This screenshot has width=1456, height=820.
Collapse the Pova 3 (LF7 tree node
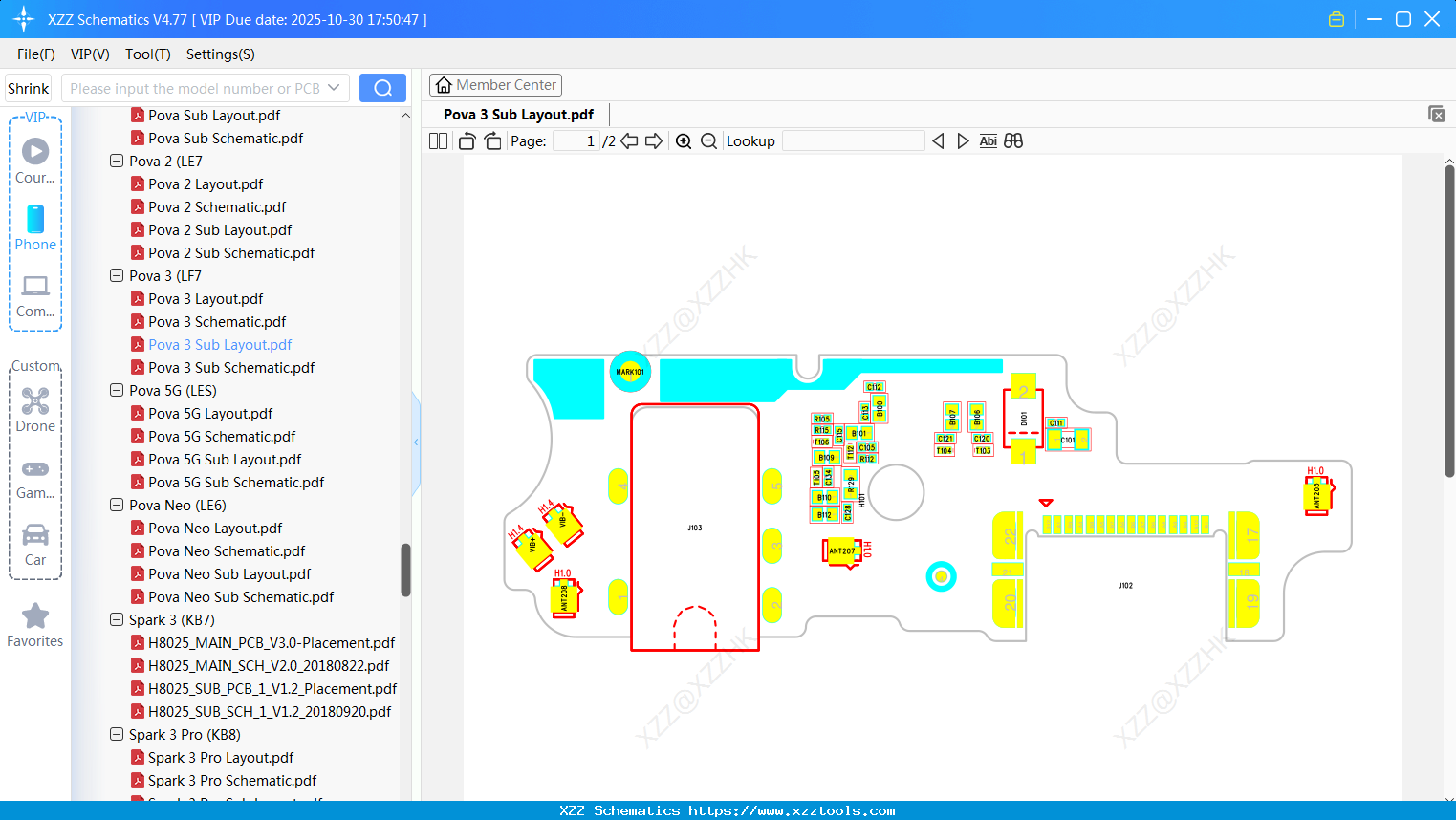pos(115,275)
